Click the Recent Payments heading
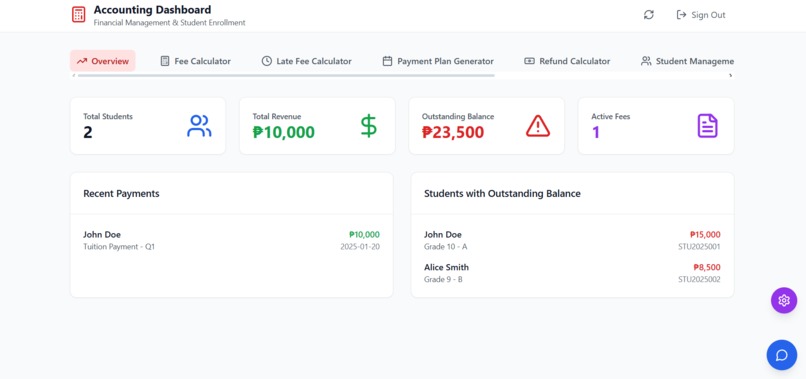Viewport: 806px width, 379px height. point(121,194)
